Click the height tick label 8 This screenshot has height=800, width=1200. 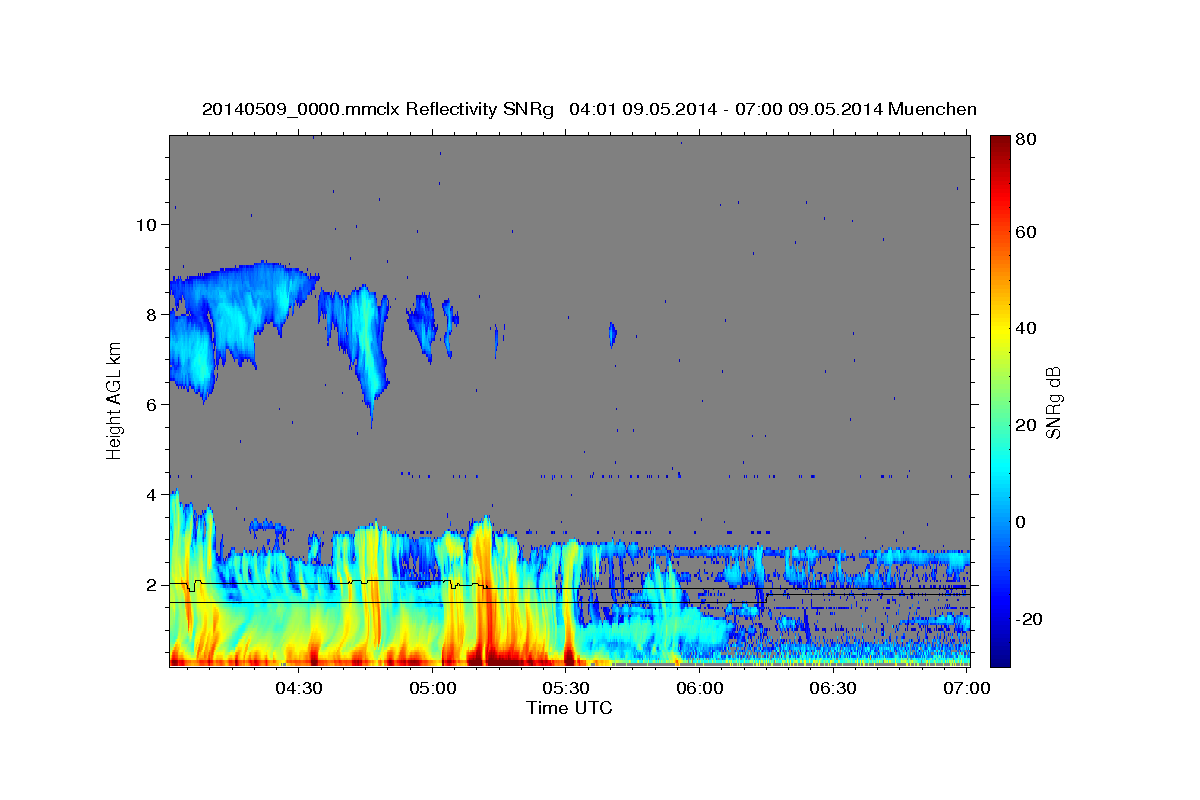tap(150, 315)
